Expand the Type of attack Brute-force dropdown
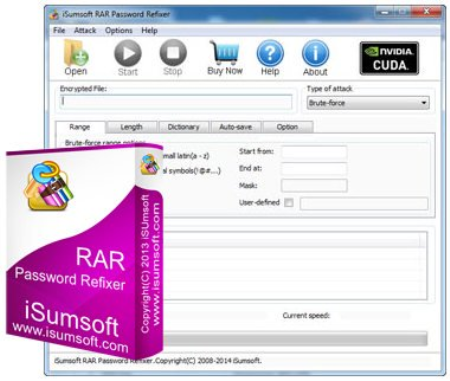450x381 pixels. (368, 103)
